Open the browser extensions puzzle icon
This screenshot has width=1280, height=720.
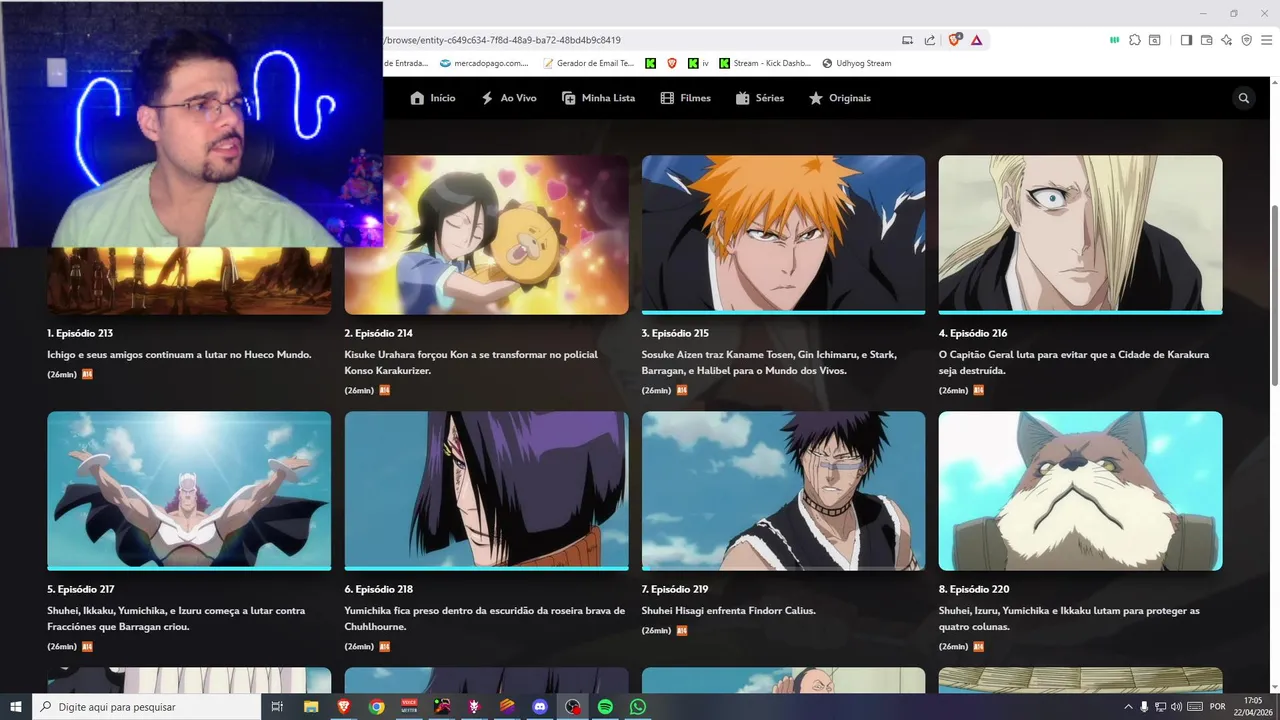coord(1135,40)
